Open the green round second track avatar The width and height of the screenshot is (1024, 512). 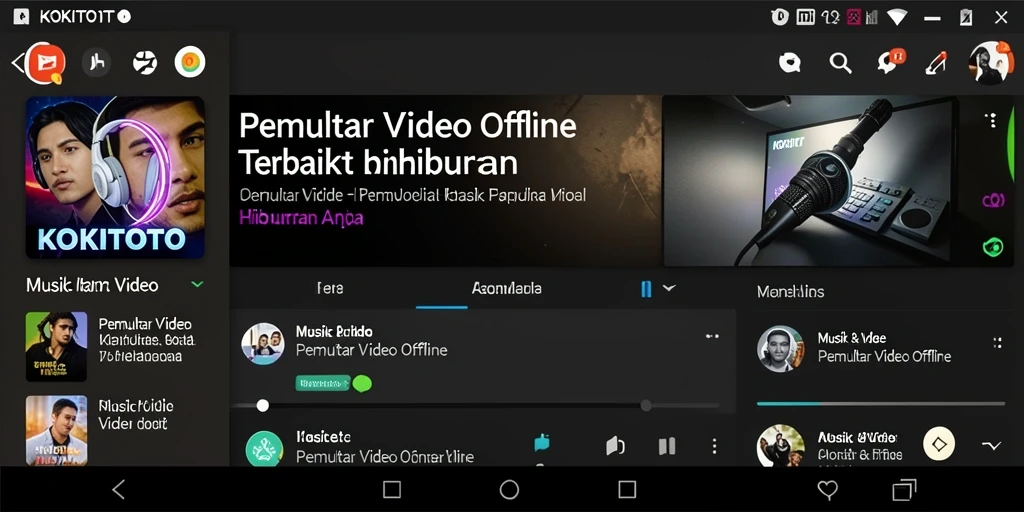click(x=264, y=449)
